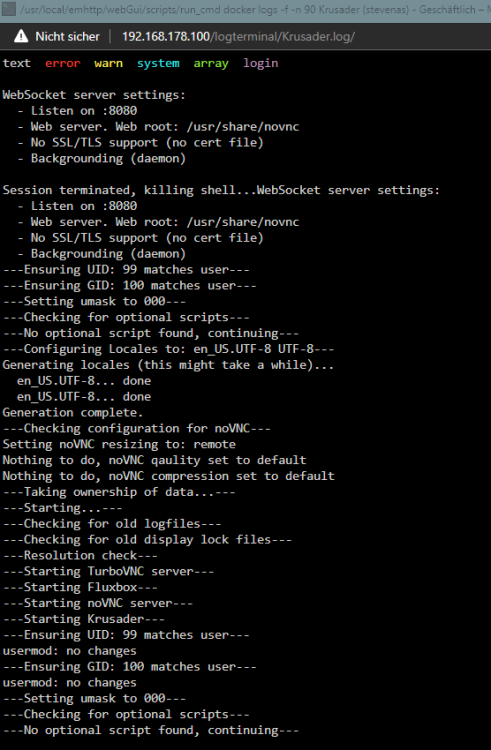Click the 'Generating locales' log line
491x750 pixels.
[168, 365]
